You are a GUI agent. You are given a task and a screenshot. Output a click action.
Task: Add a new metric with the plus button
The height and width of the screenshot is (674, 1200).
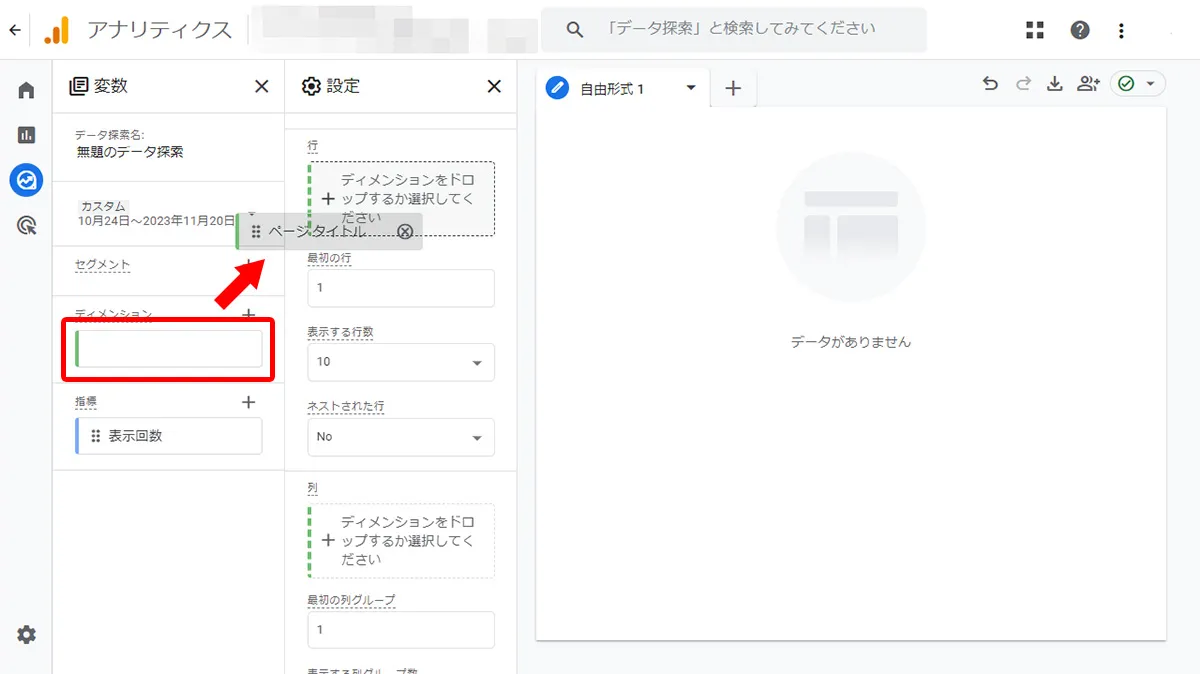pyautogui.click(x=248, y=402)
